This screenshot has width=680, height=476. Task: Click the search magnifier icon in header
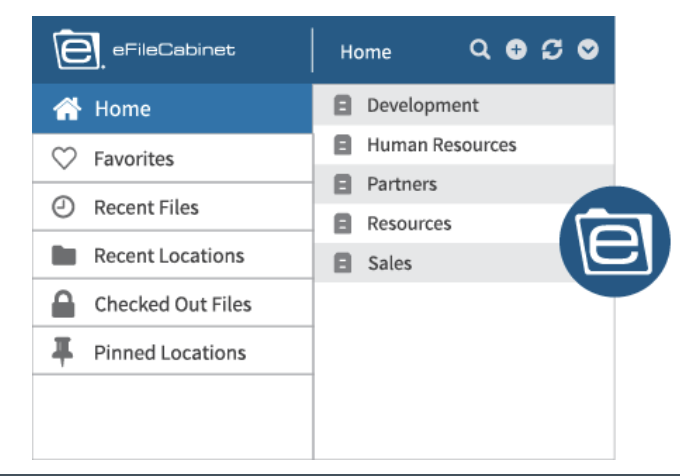481,50
